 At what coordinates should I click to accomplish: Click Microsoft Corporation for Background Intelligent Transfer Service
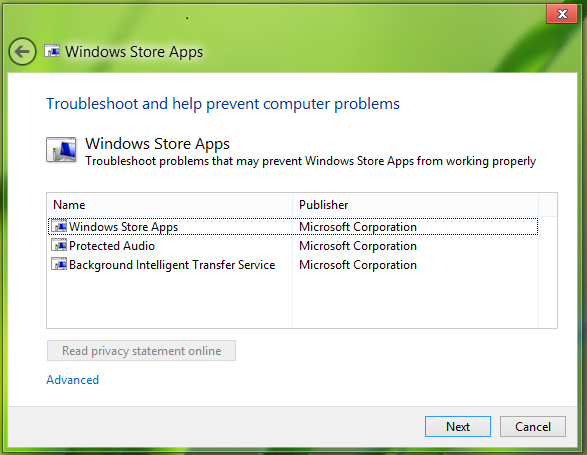pyautogui.click(x=358, y=265)
